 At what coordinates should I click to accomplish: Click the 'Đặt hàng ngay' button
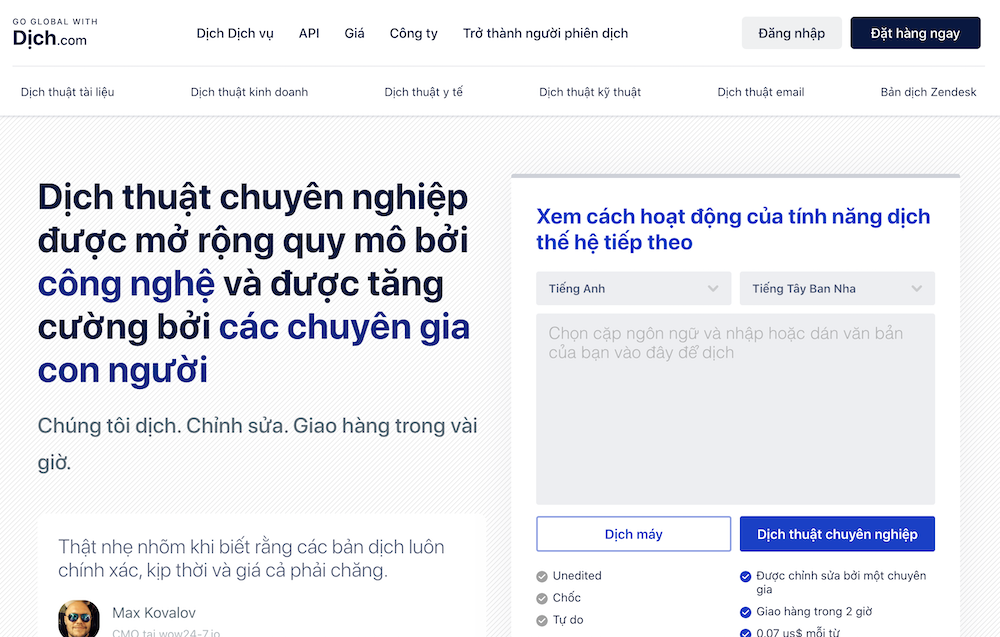(x=915, y=33)
